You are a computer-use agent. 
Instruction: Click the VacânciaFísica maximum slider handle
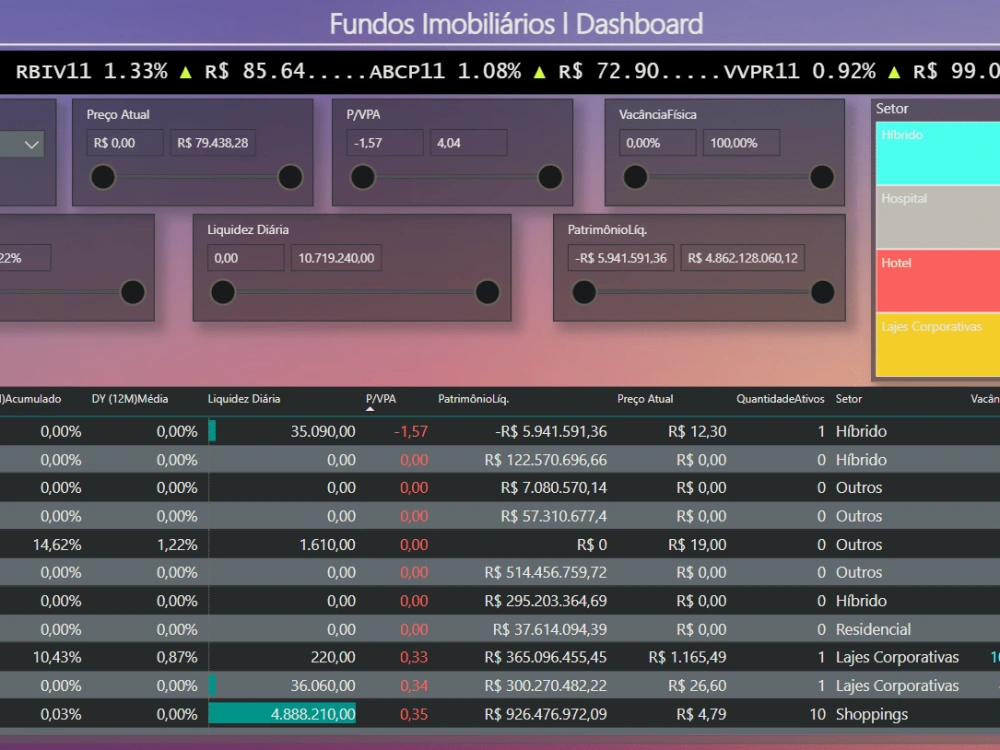(x=822, y=177)
